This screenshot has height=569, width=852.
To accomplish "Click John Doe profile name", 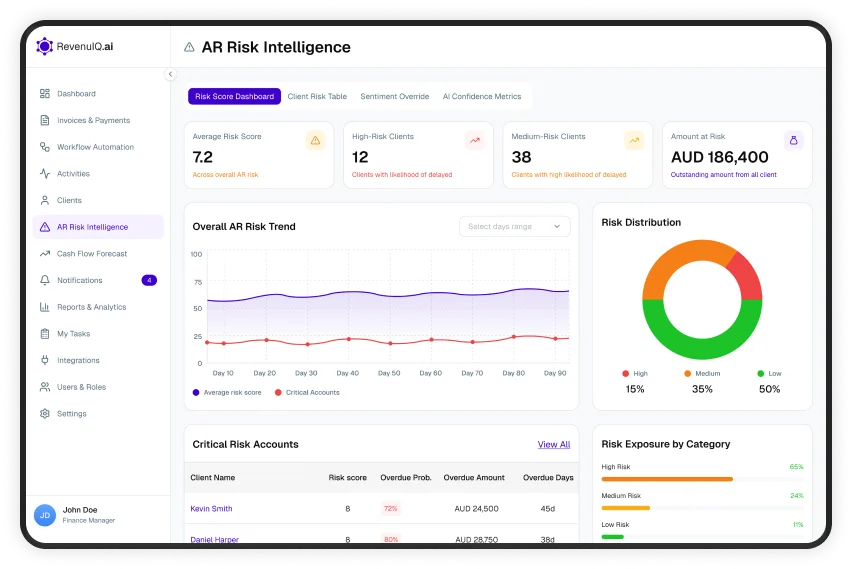I will click(80, 510).
